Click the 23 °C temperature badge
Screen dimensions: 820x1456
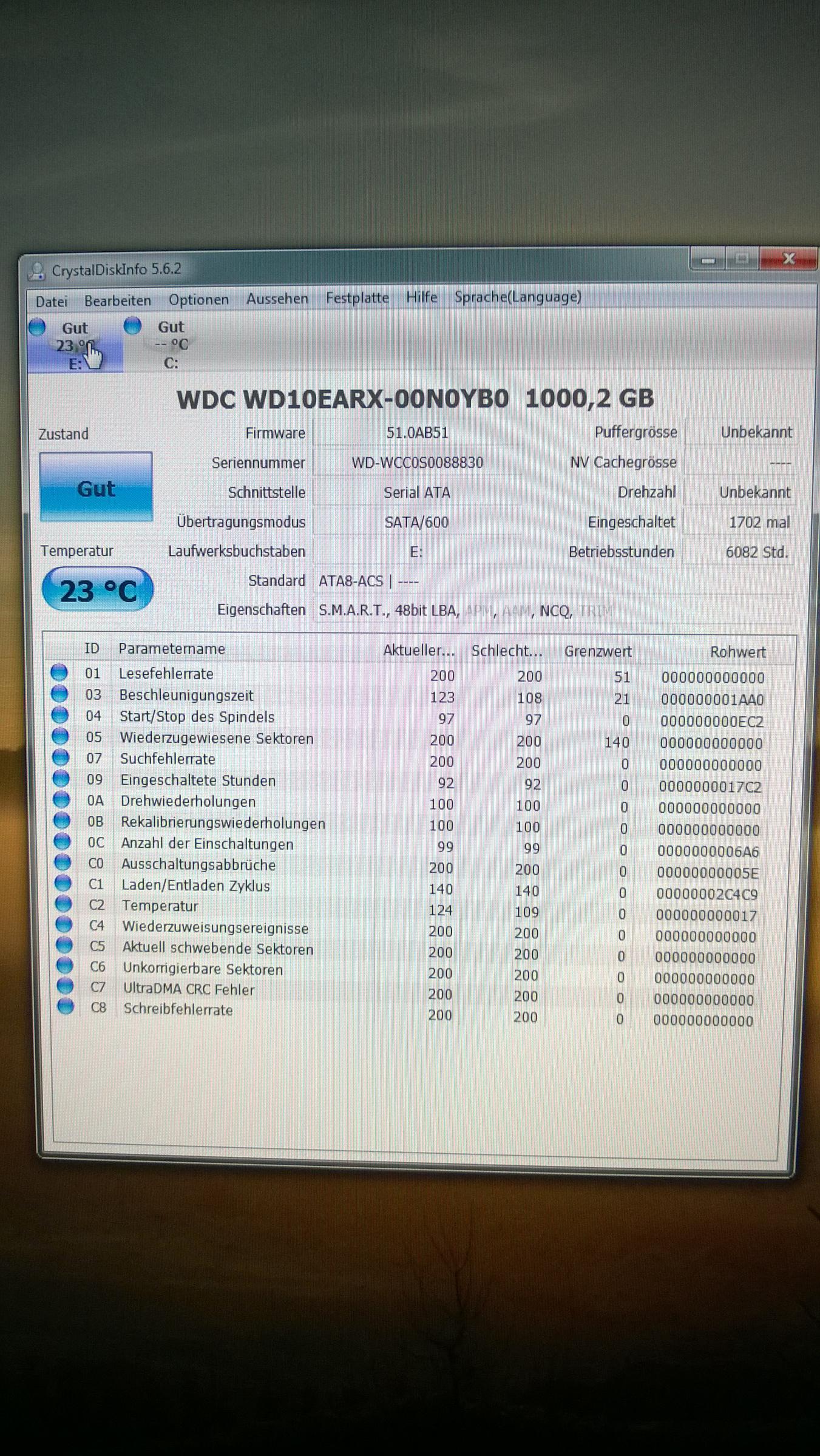[98, 589]
